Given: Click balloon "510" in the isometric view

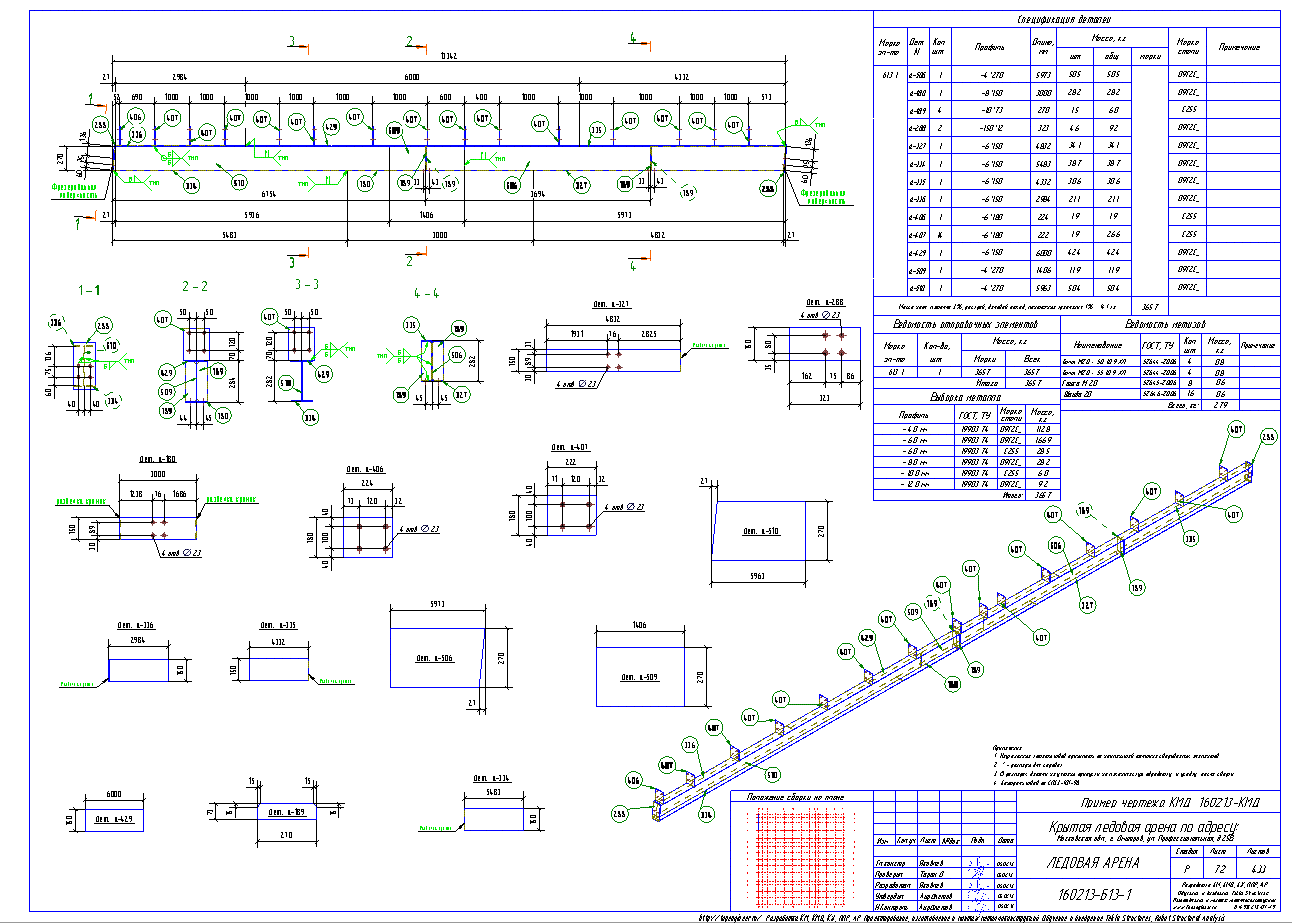Looking at the screenshot, I should [x=772, y=774].
